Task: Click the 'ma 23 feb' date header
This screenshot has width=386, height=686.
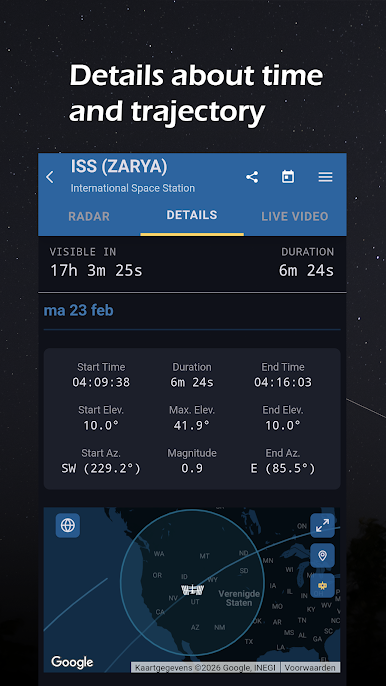Action: (79, 310)
